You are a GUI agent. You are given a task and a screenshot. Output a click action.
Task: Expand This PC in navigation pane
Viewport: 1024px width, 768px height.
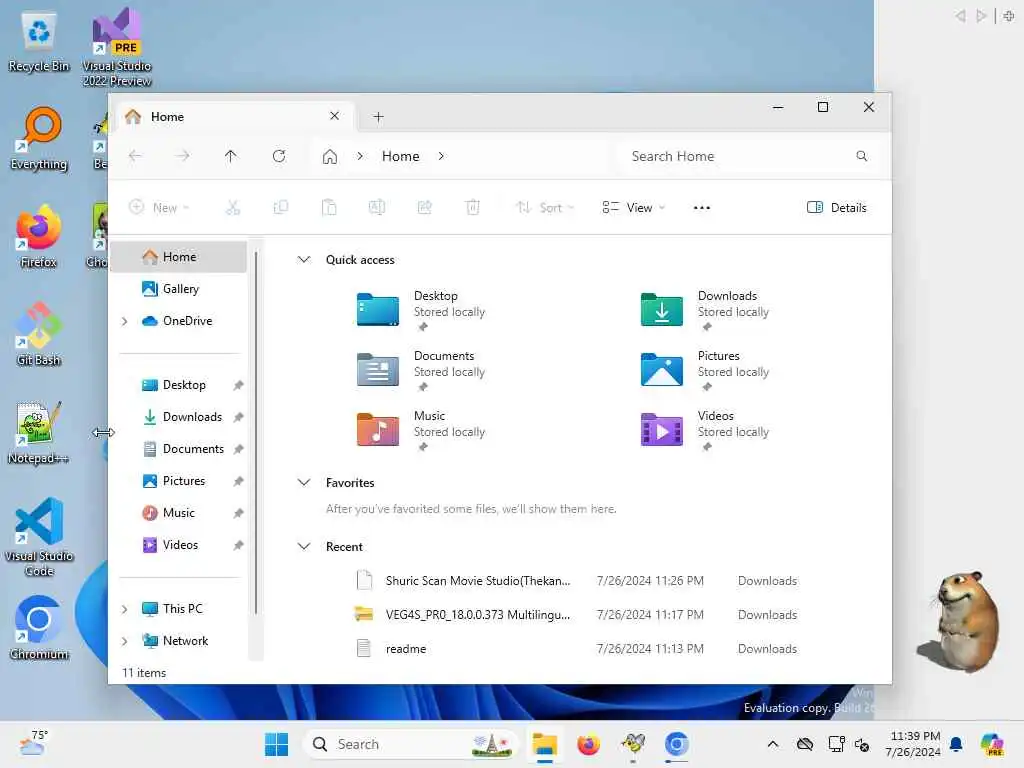point(125,609)
